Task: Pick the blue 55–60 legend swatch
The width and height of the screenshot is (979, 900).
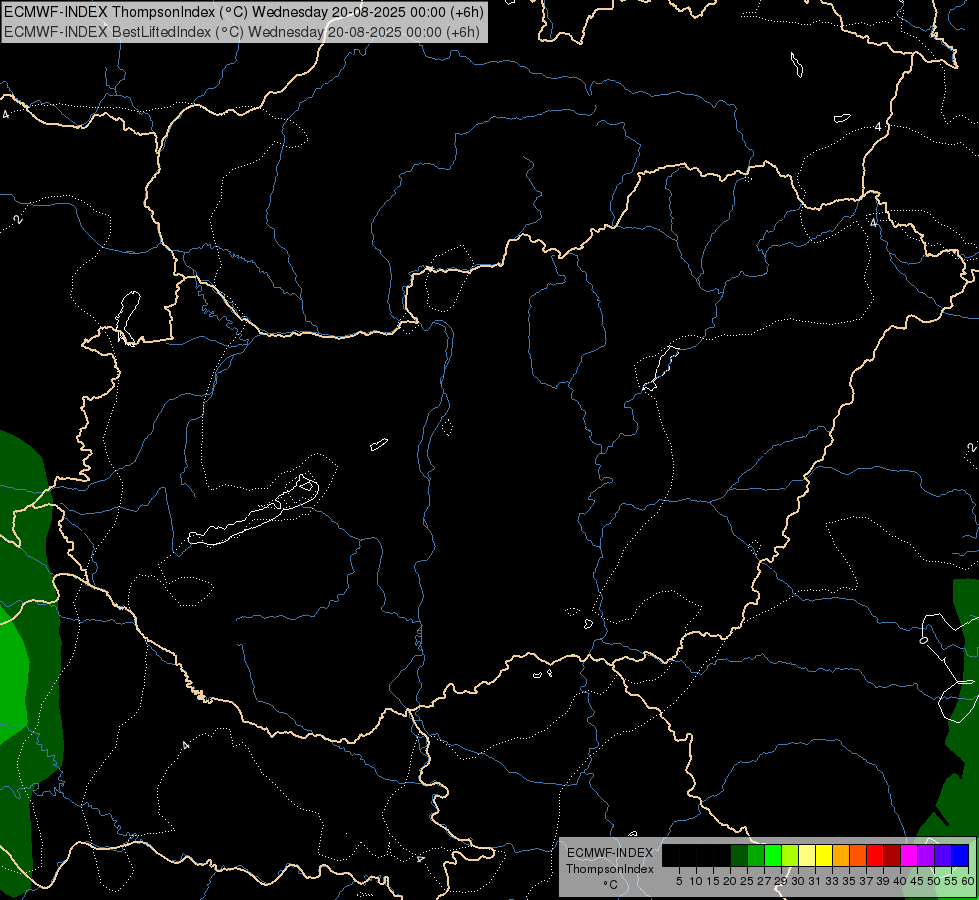Action: point(960,855)
